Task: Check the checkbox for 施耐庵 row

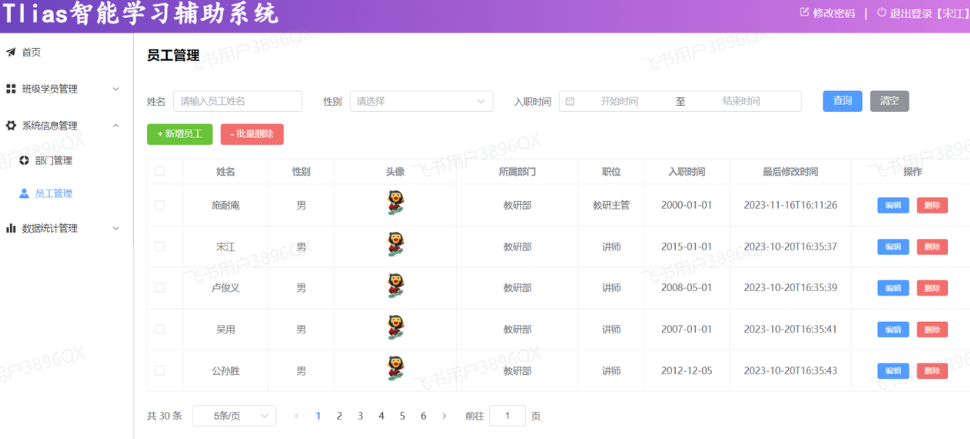Action: point(160,205)
